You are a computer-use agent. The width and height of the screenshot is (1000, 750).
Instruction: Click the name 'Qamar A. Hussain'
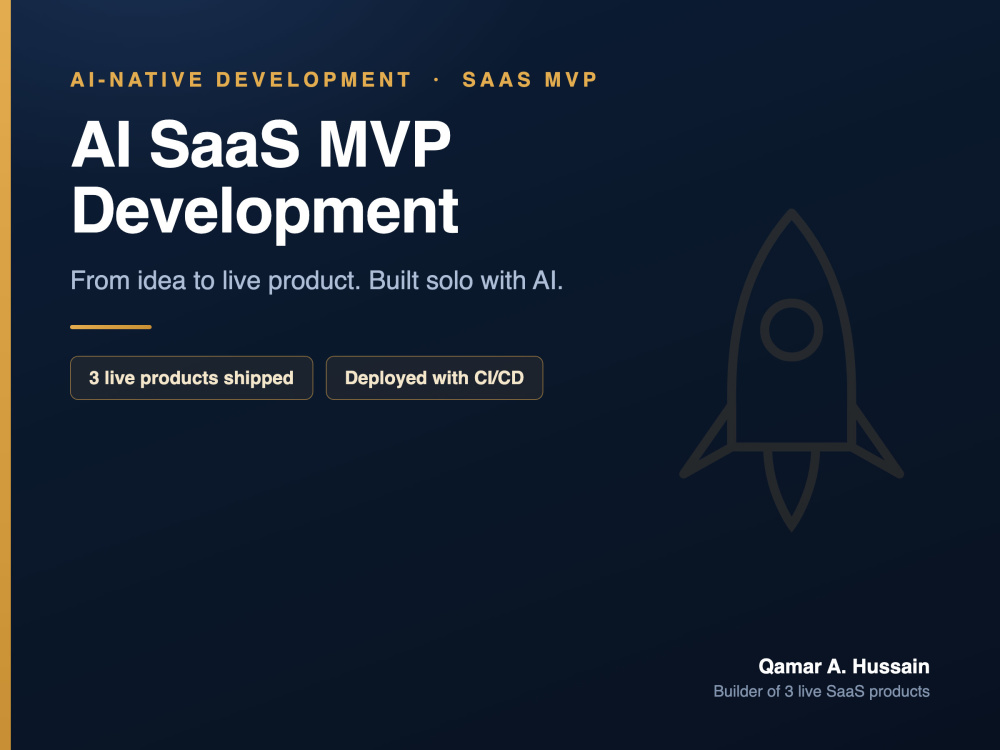[x=844, y=666]
